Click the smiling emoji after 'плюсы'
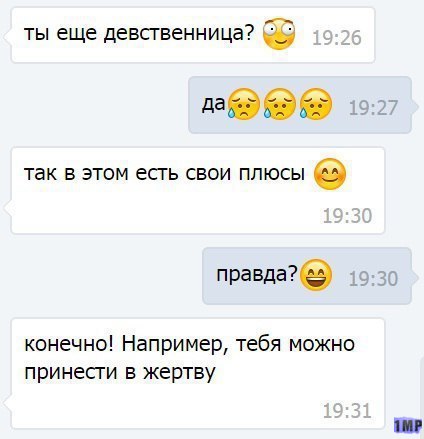This screenshot has height=439, width=424. (x=330, y=174)
